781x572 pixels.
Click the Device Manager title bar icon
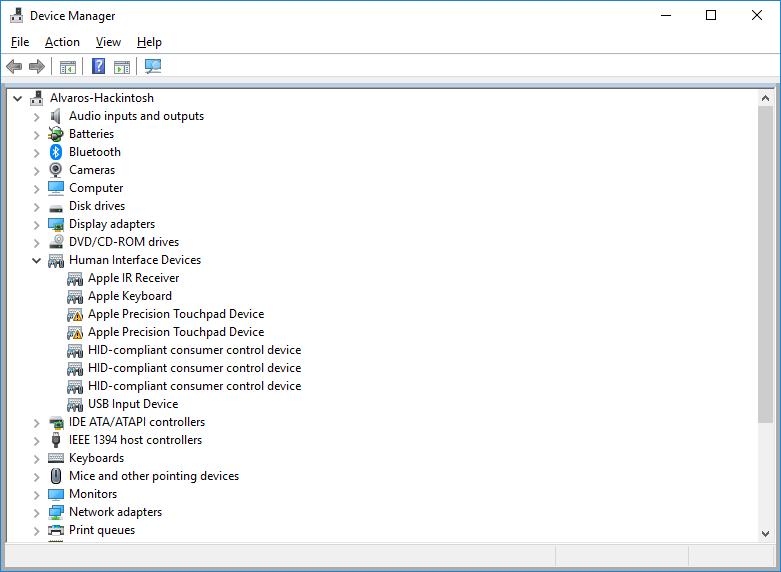[16, 15]
